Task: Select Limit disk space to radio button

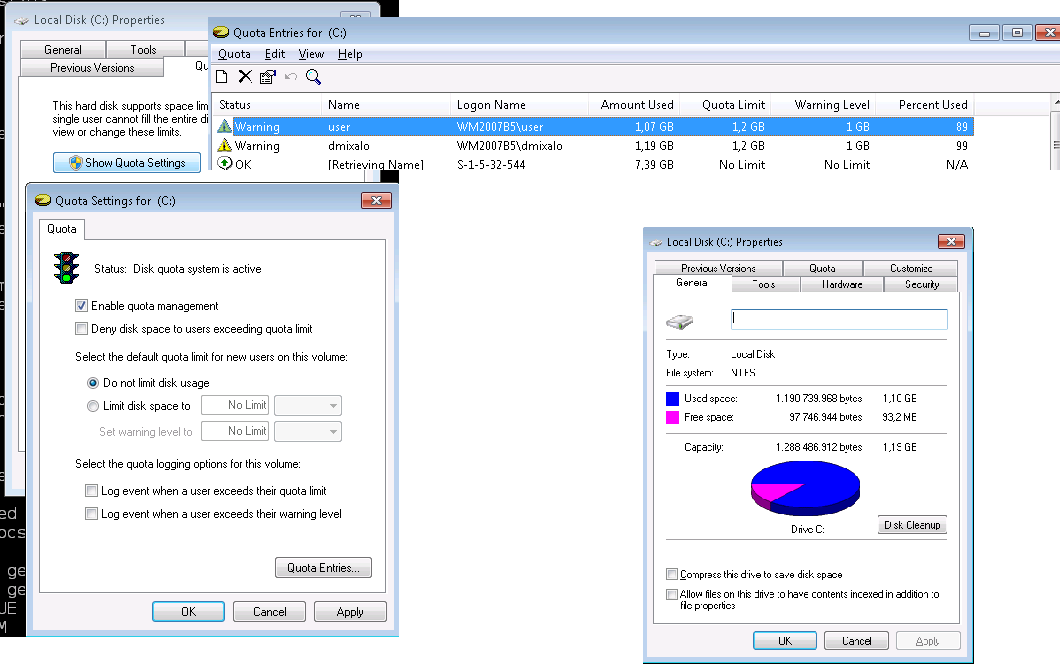Action: point(93,406)
